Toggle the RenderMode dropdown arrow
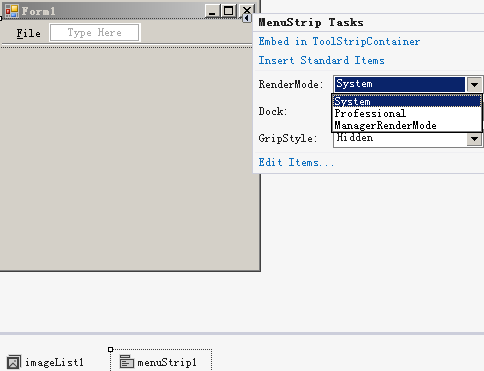 (474, 84)
